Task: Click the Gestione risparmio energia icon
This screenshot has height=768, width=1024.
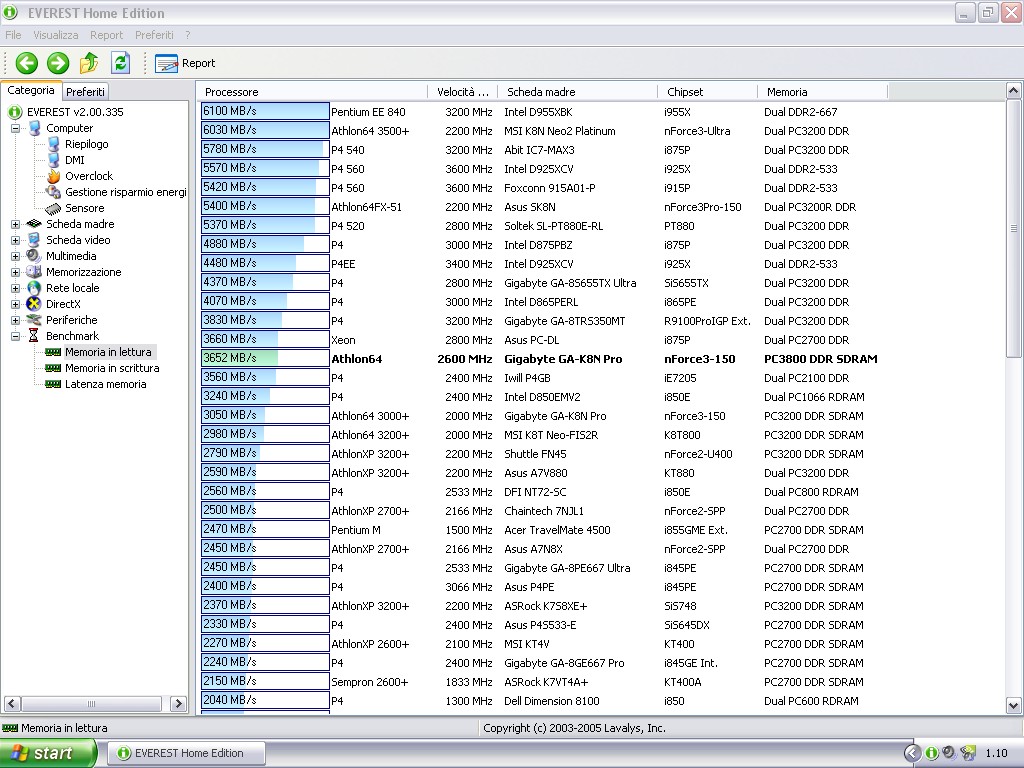Action: (54, 192)
